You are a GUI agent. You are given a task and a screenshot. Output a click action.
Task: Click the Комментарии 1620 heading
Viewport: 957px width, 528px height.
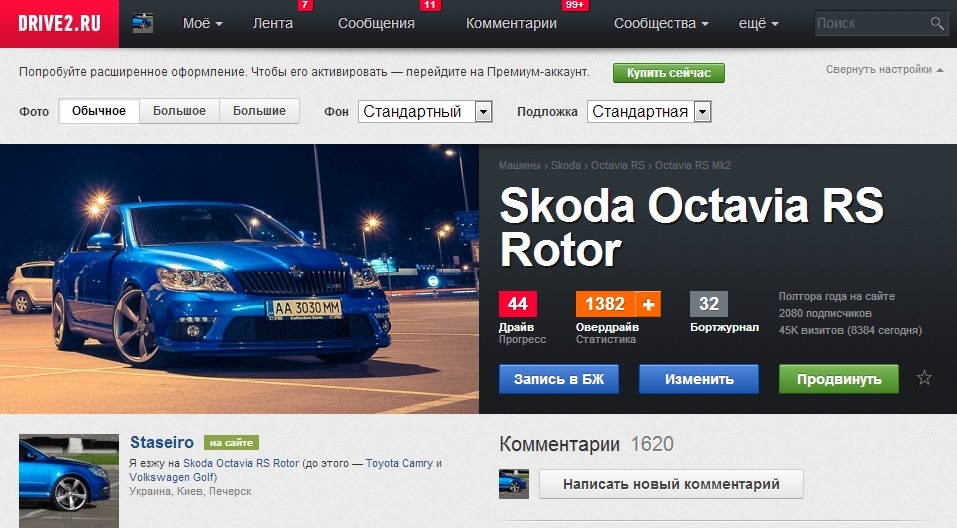pos(587,444)
